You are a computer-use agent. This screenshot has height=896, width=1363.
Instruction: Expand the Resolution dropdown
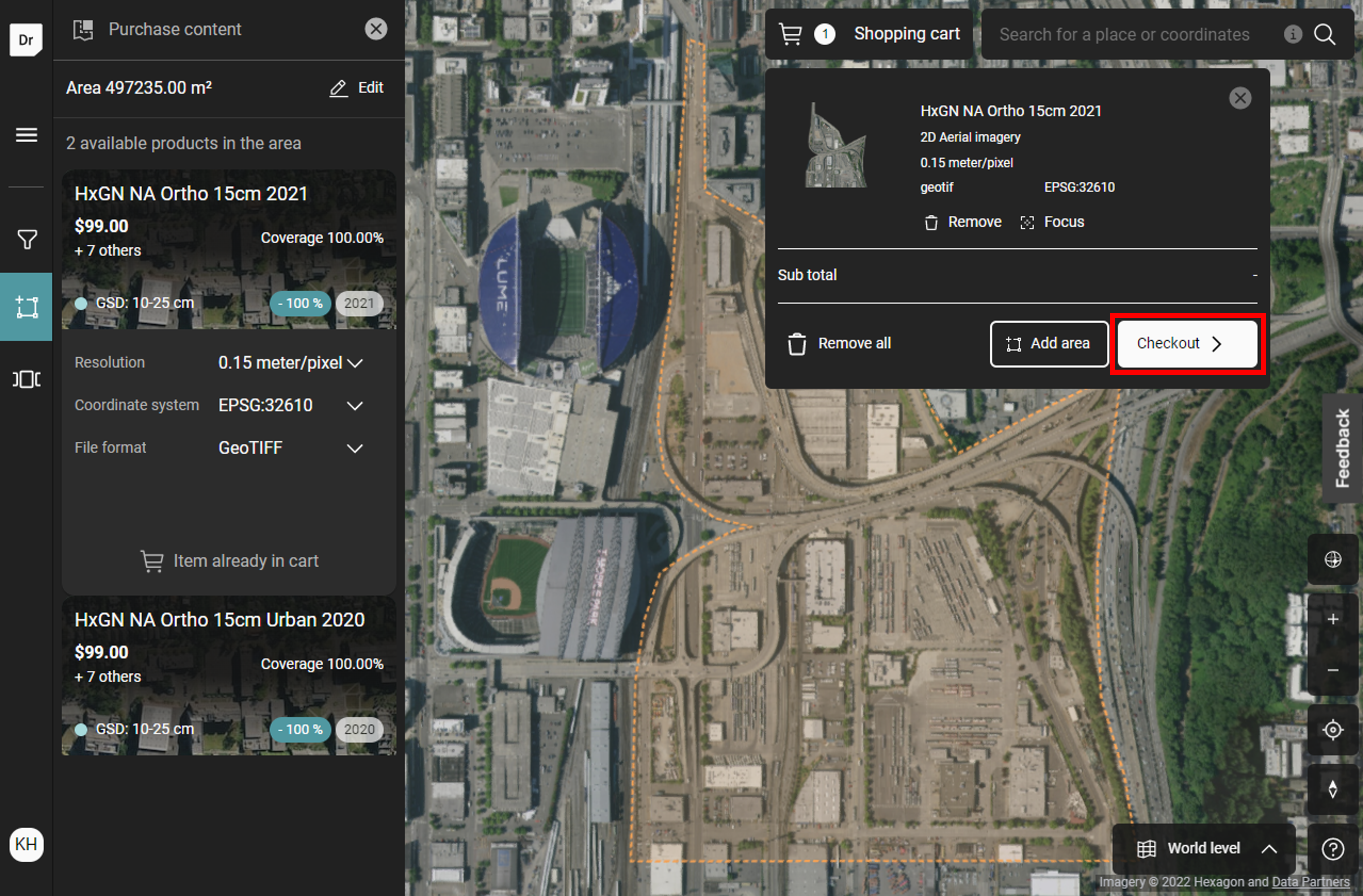(x=291, y=363)
